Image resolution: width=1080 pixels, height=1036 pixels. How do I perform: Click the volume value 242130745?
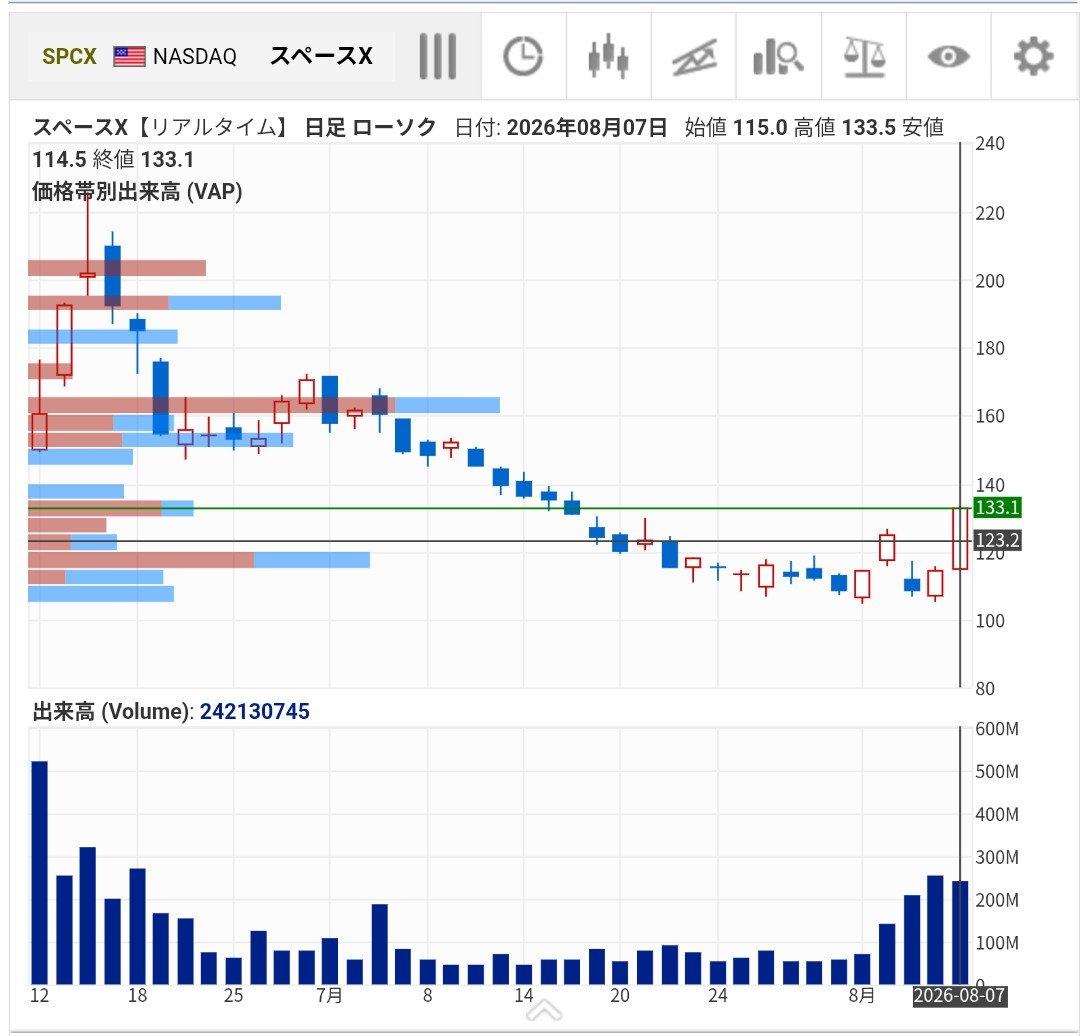[x=255, y=711]
